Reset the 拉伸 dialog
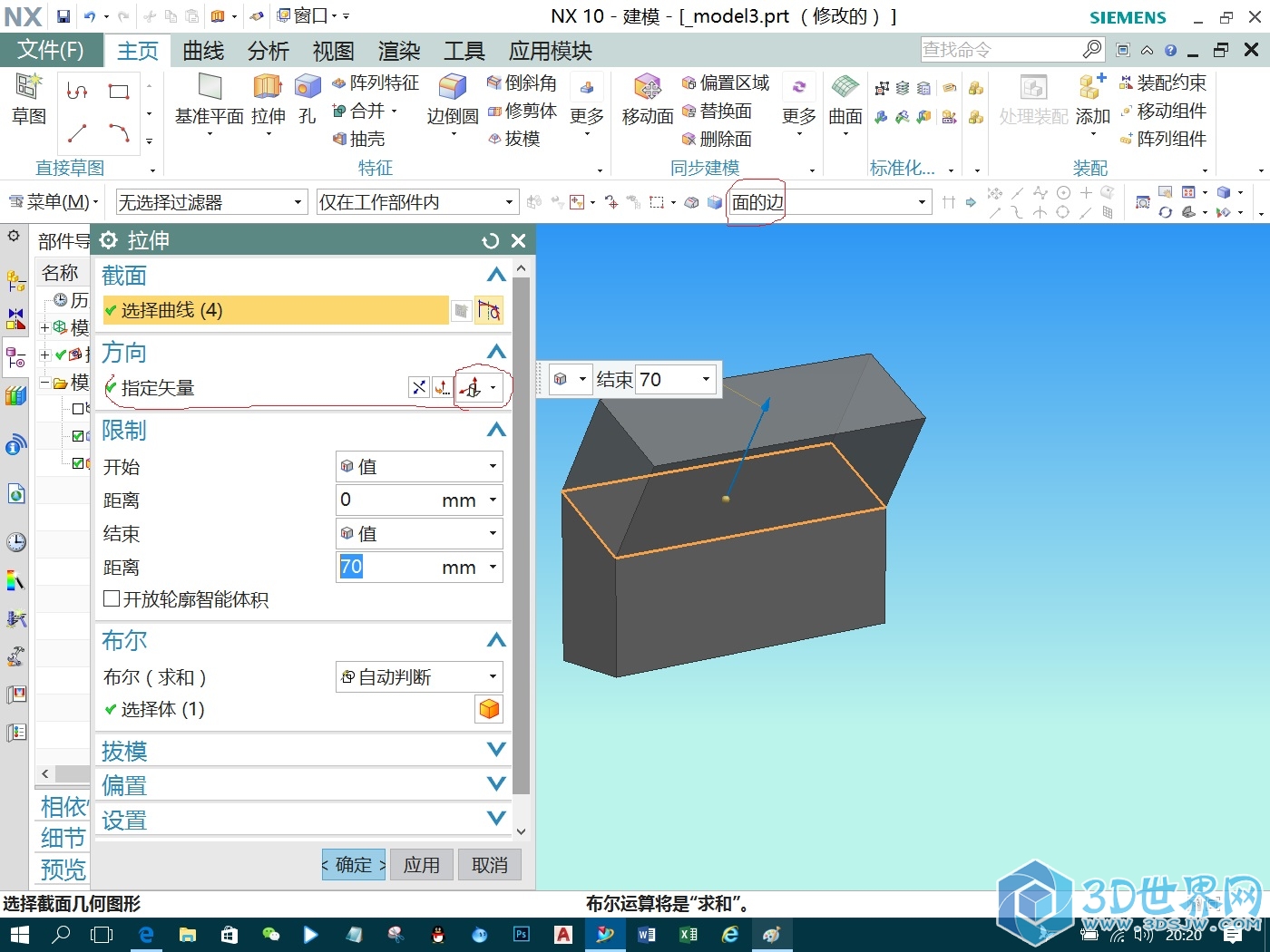 490,240
